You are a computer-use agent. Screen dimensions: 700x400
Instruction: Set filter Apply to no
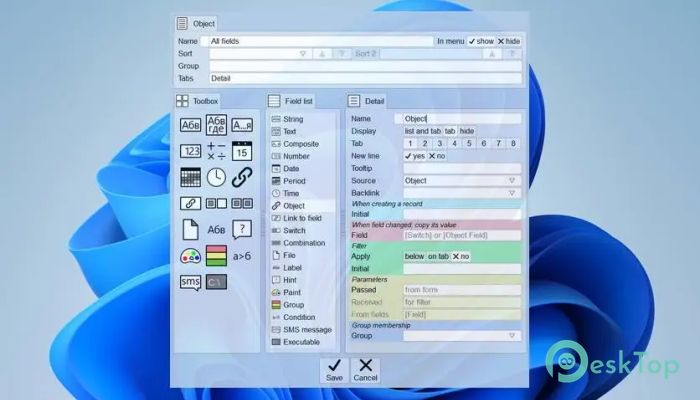point(461,256)
